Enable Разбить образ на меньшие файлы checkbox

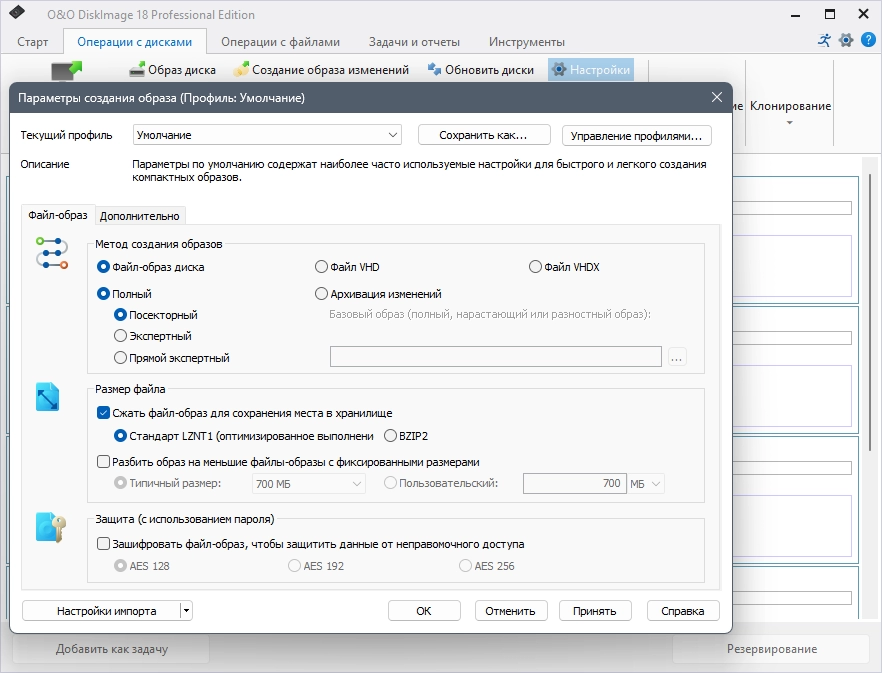point(289,462)
